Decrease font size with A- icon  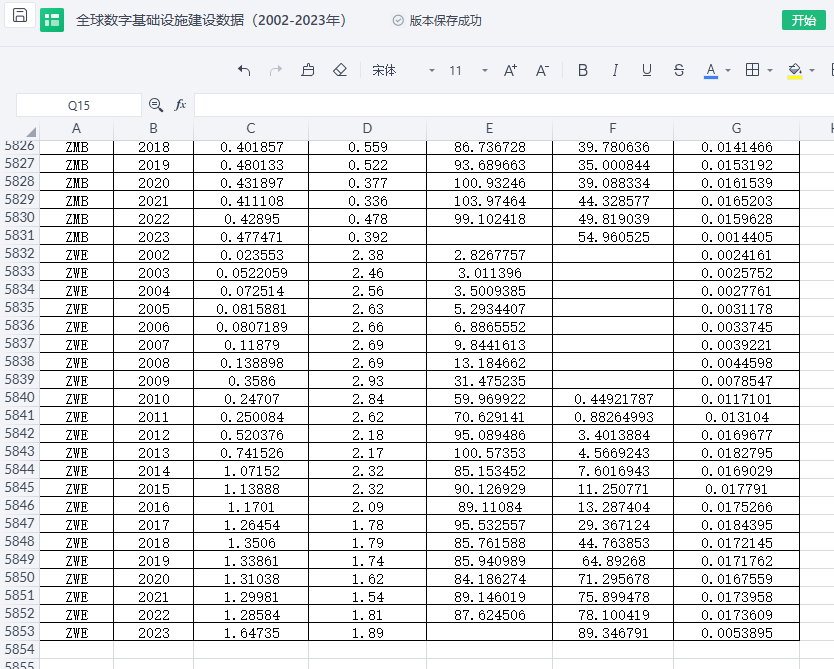click(x=542, y=70)
